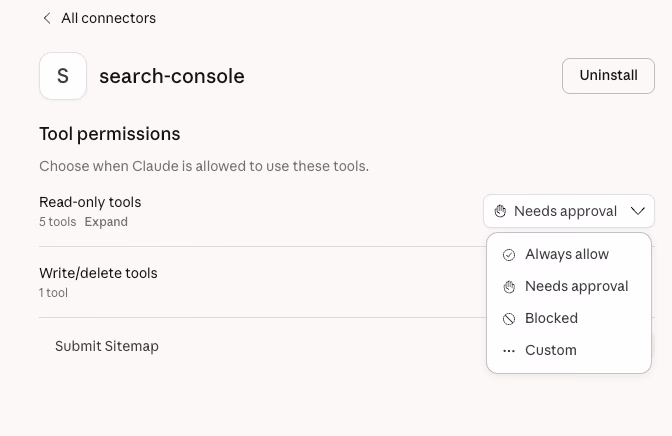Click the Read-only tools label

point(90,202)
